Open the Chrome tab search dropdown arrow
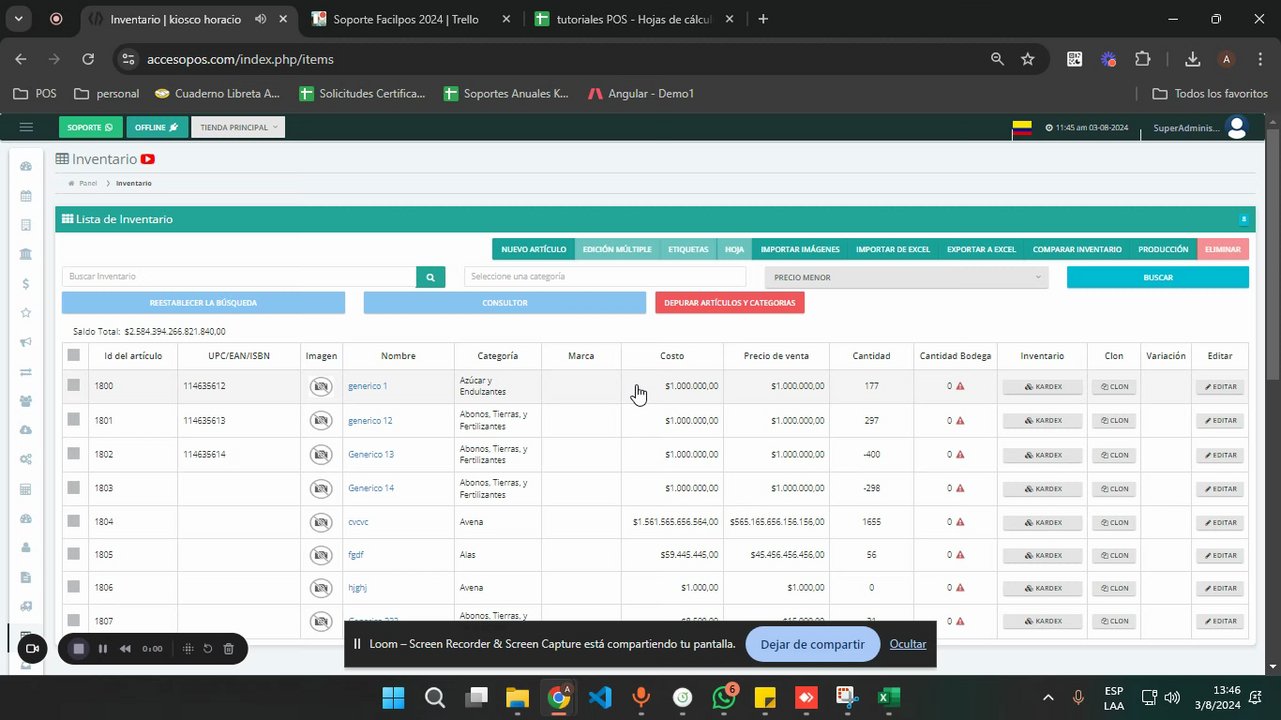The height and width of the screenshot is (720, 1281). click(20, 19)
